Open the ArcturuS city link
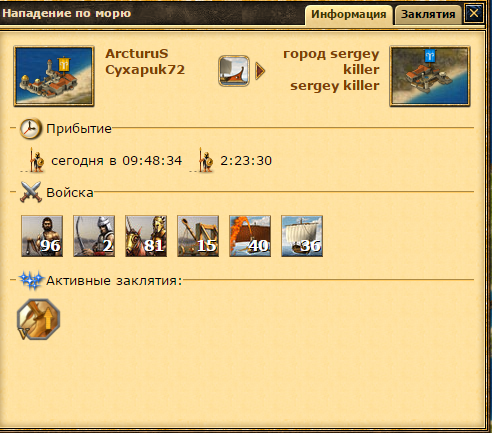492x433 pixels. click(x=137, y=54)
